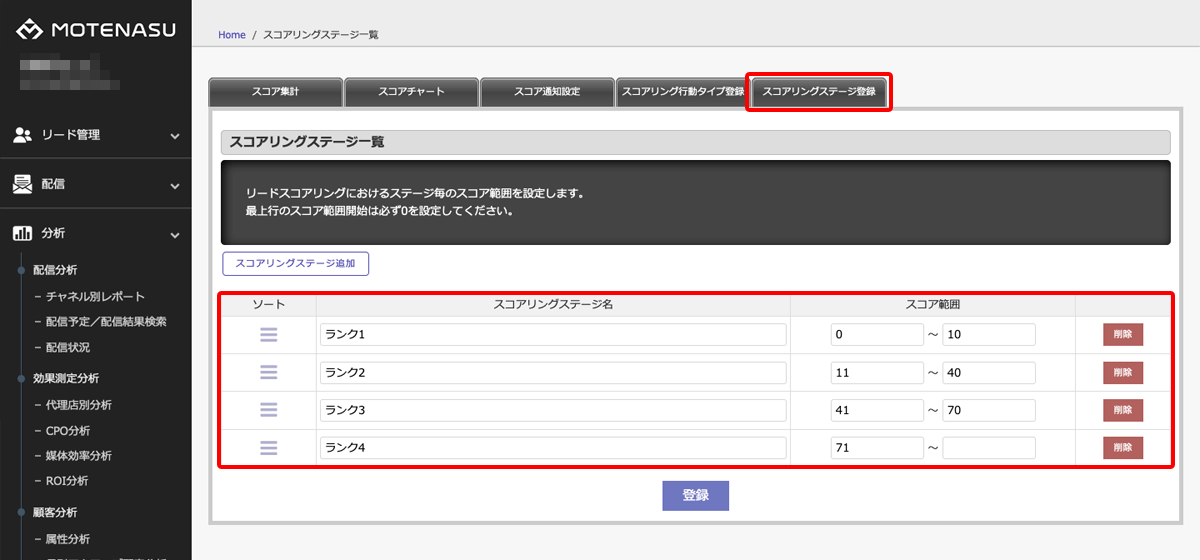Image resolution: width=1200 pixels, height=560 pixels.
Task: Expand the リード管理 menu chevron
Action: tap(175, 136)
